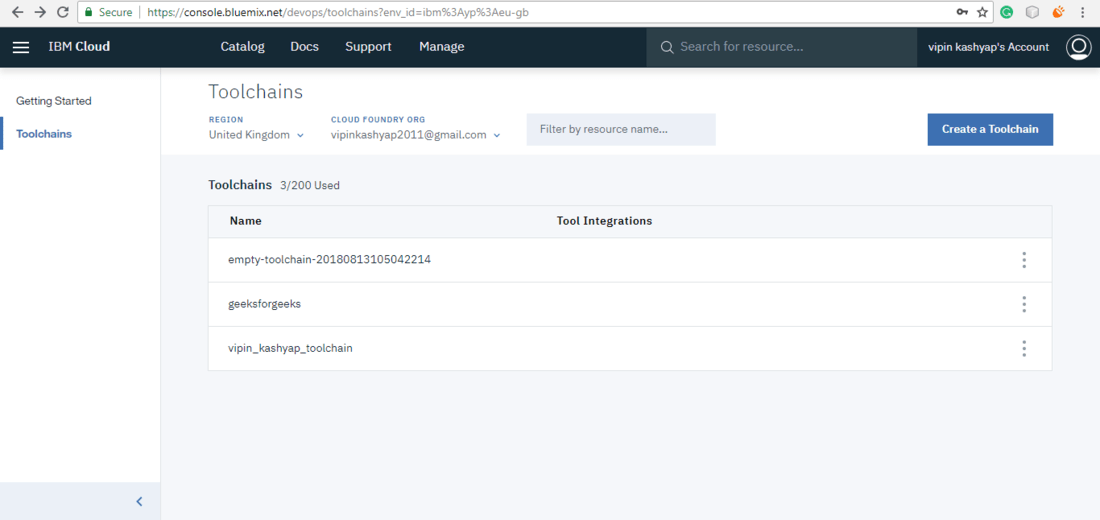The height and width of the screenshot is (520, 1100).
Task: Click the browser back arrow
Action: click(18, 12)
